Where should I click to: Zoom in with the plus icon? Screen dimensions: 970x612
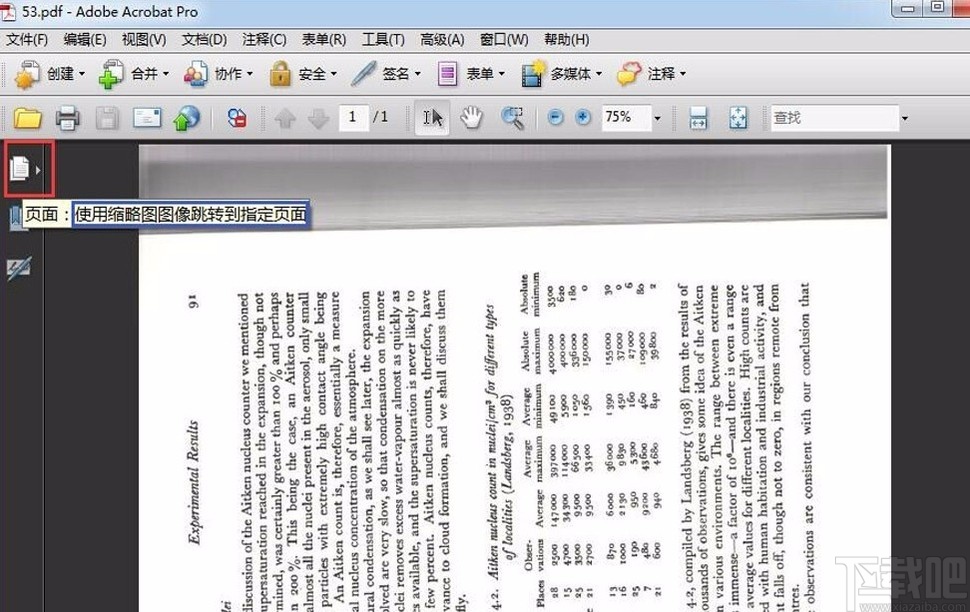[582, 117]
